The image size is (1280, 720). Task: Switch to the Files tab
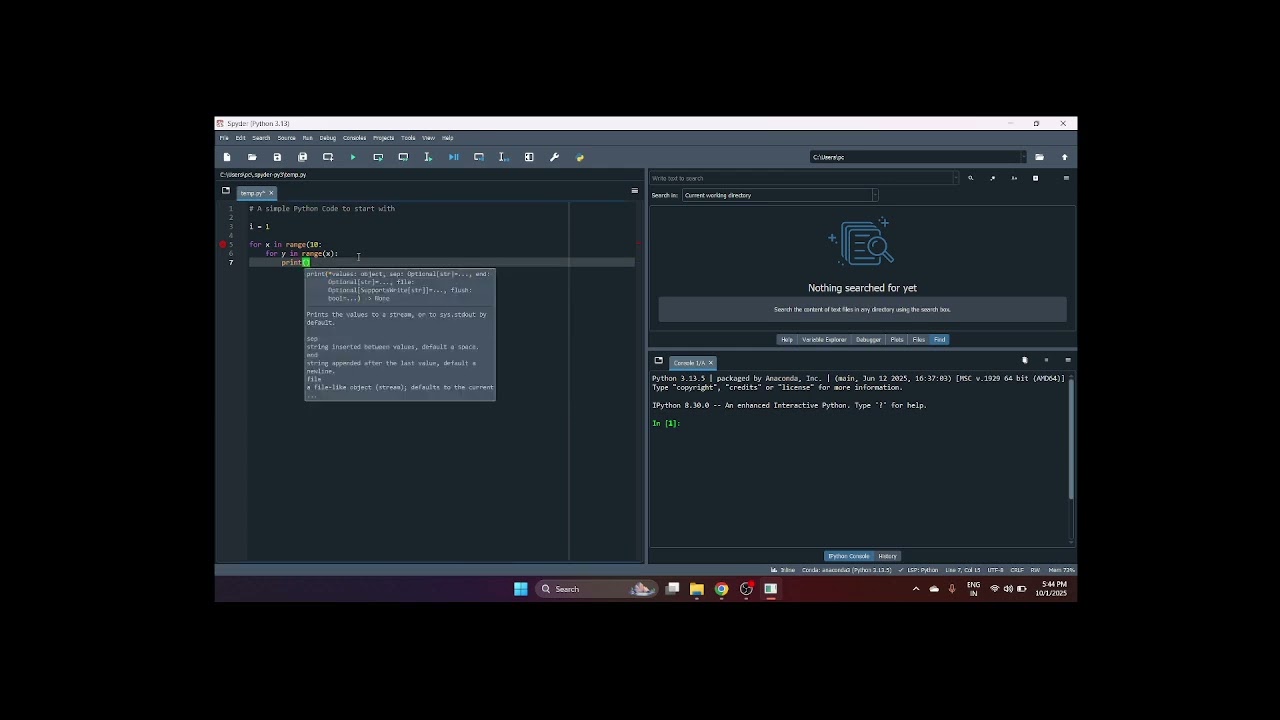[x=919, y=340]
